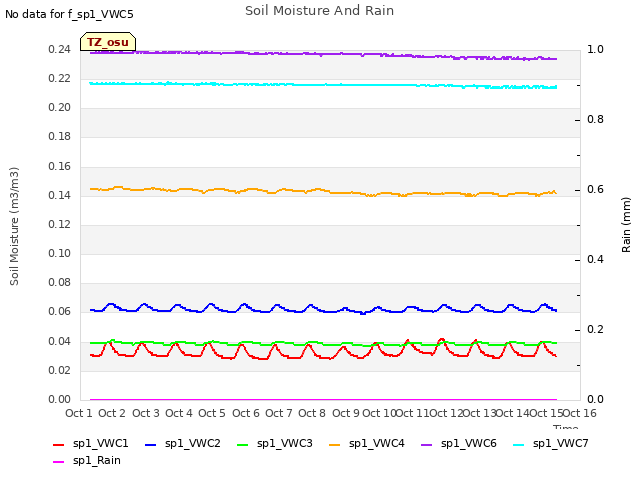Click the 0.22 left axis value
The image size is (640, 480).
coord(60,78)
